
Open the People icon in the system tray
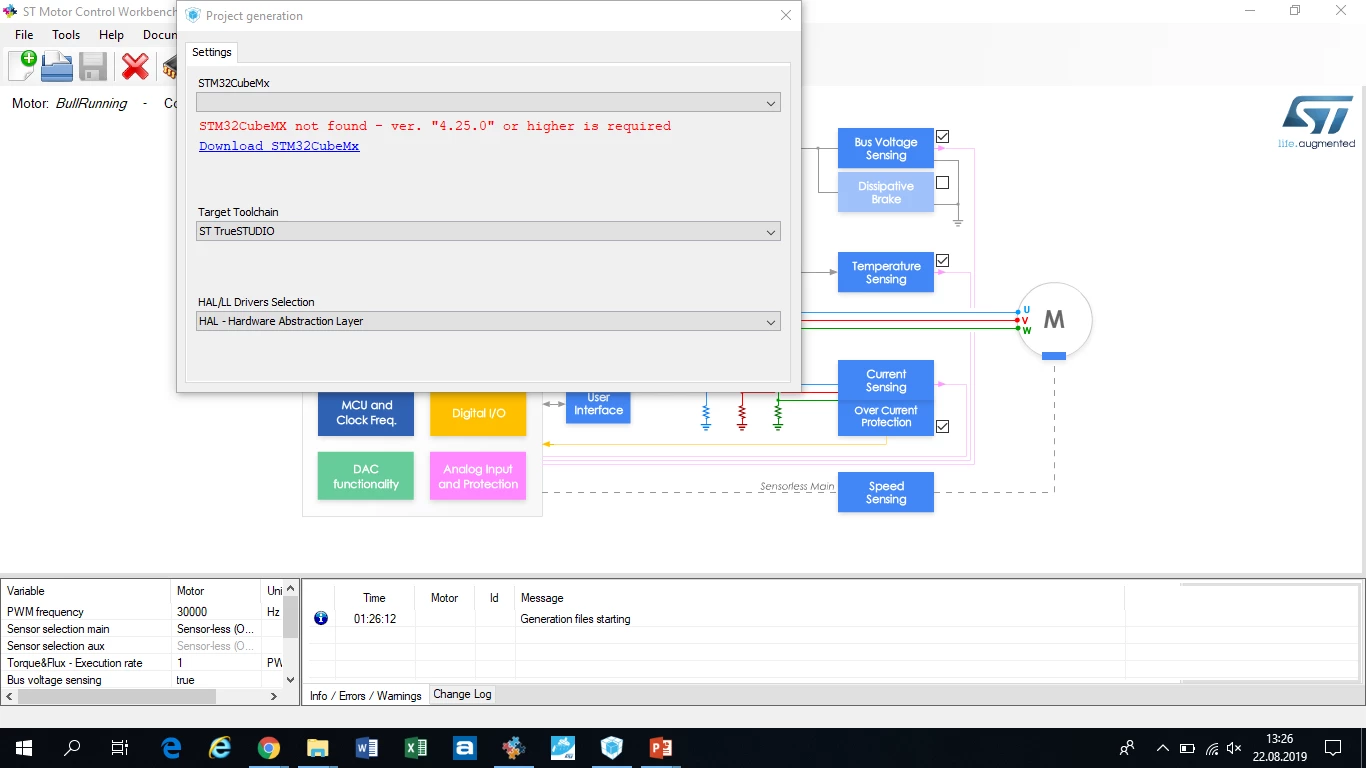point(1127,748)
